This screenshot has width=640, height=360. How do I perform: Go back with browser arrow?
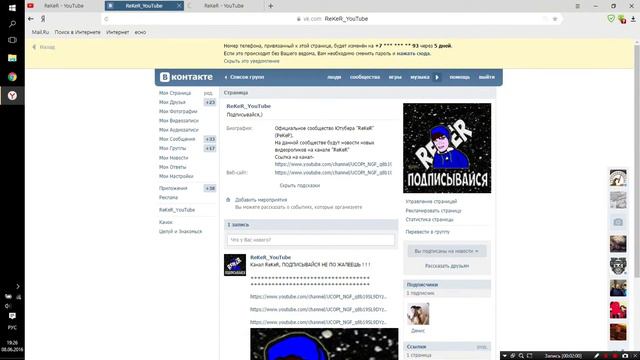tap(31, 19)
